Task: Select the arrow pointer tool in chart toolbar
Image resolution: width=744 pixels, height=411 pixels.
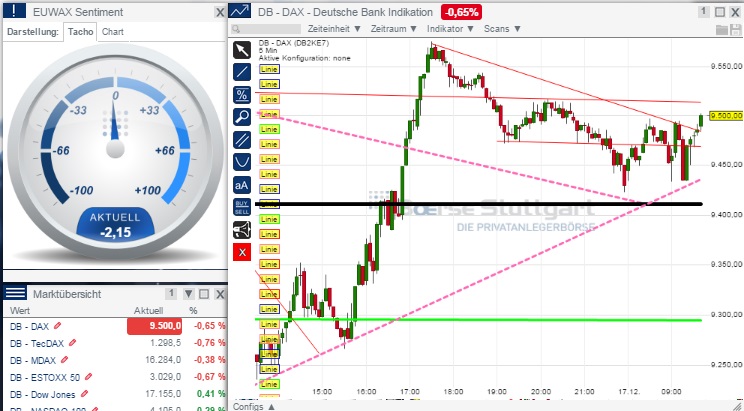Action: click(242, 50)
